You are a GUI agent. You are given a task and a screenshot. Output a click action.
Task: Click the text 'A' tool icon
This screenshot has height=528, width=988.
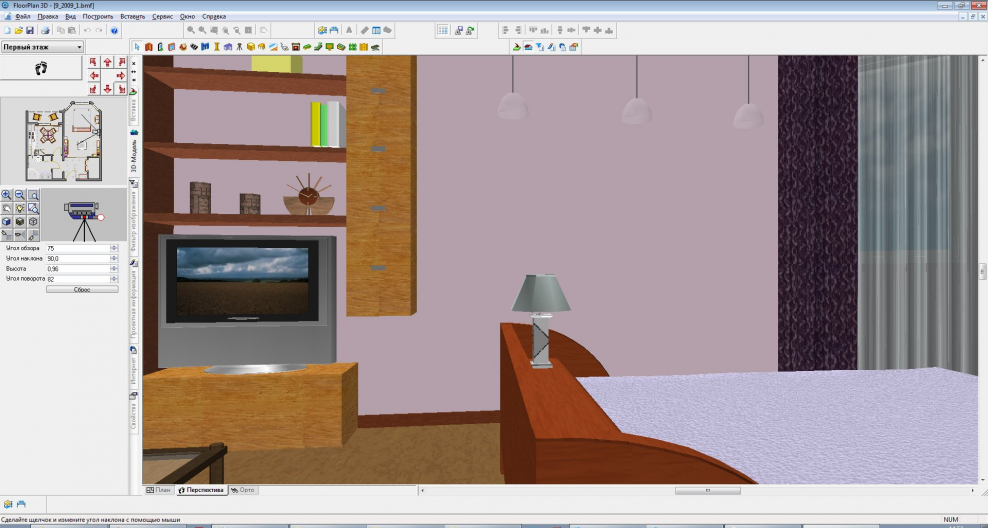pos(349,30)
